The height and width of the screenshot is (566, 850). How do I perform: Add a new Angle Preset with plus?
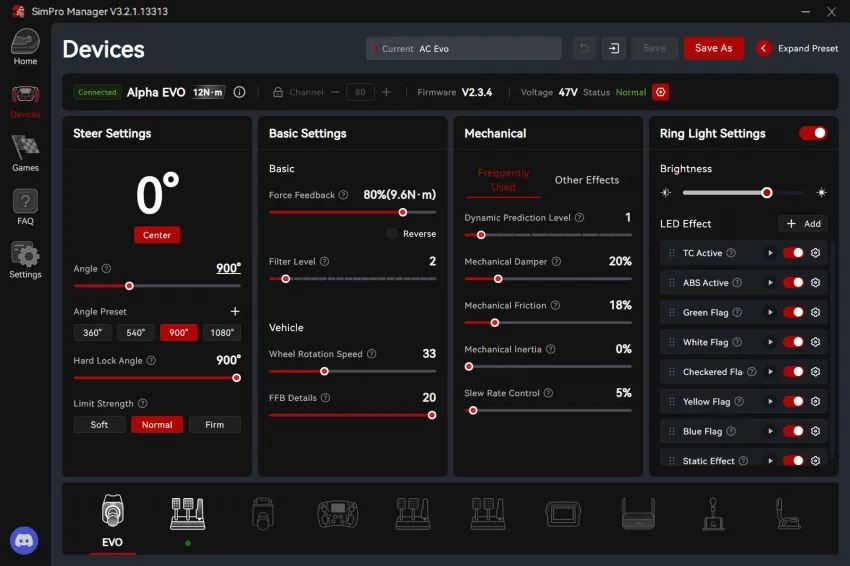[x=235, y=311]
